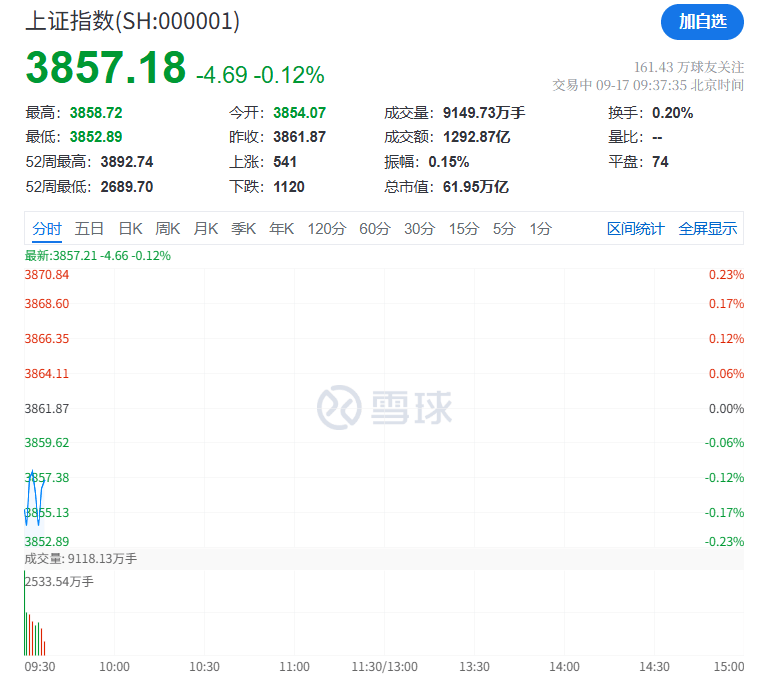
Task: Click 全屏显示 to view fullscreen
Action: point(708,229)
